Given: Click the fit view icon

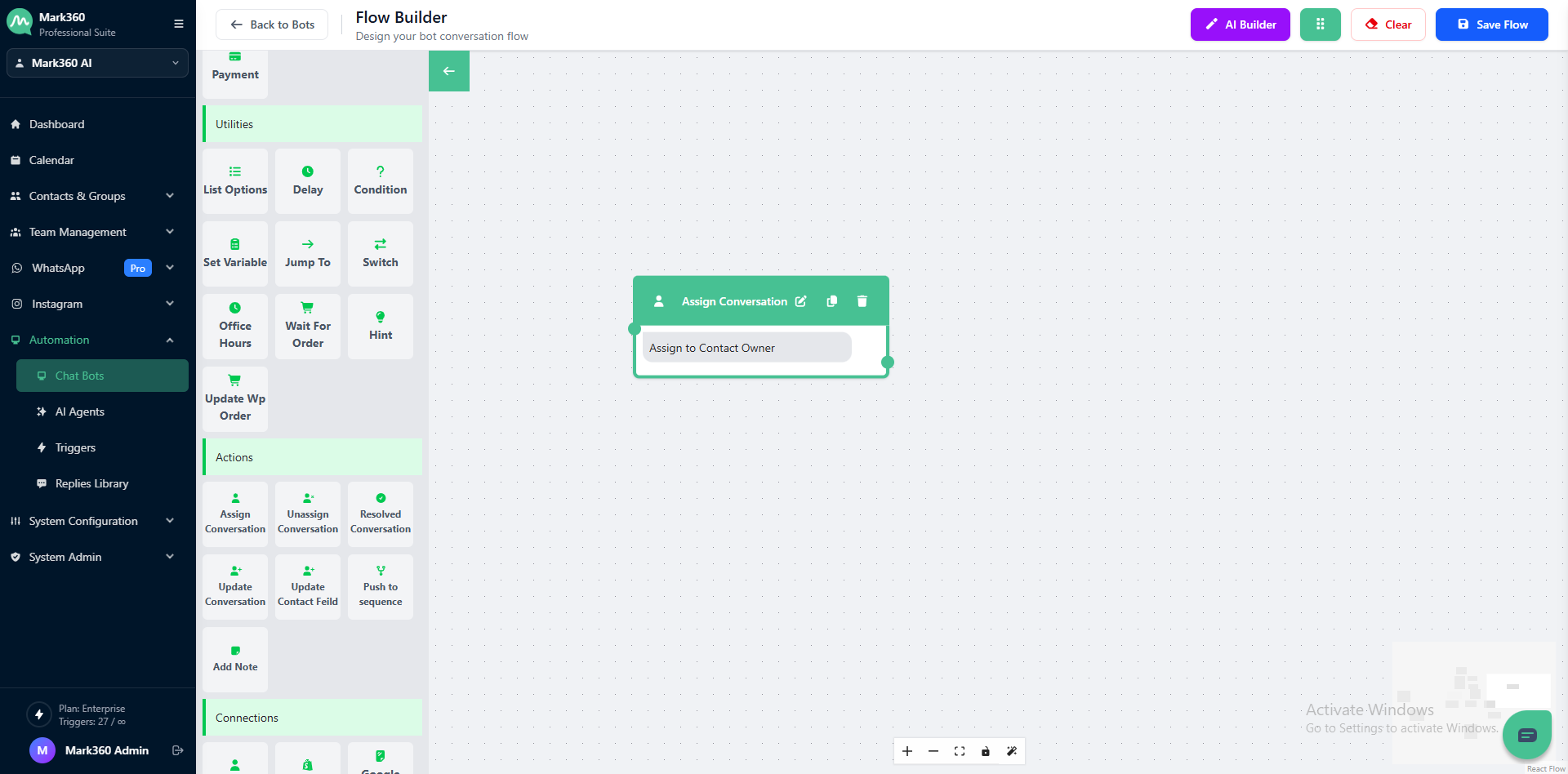Looking at the screenshot, I should tap(960, 751).
